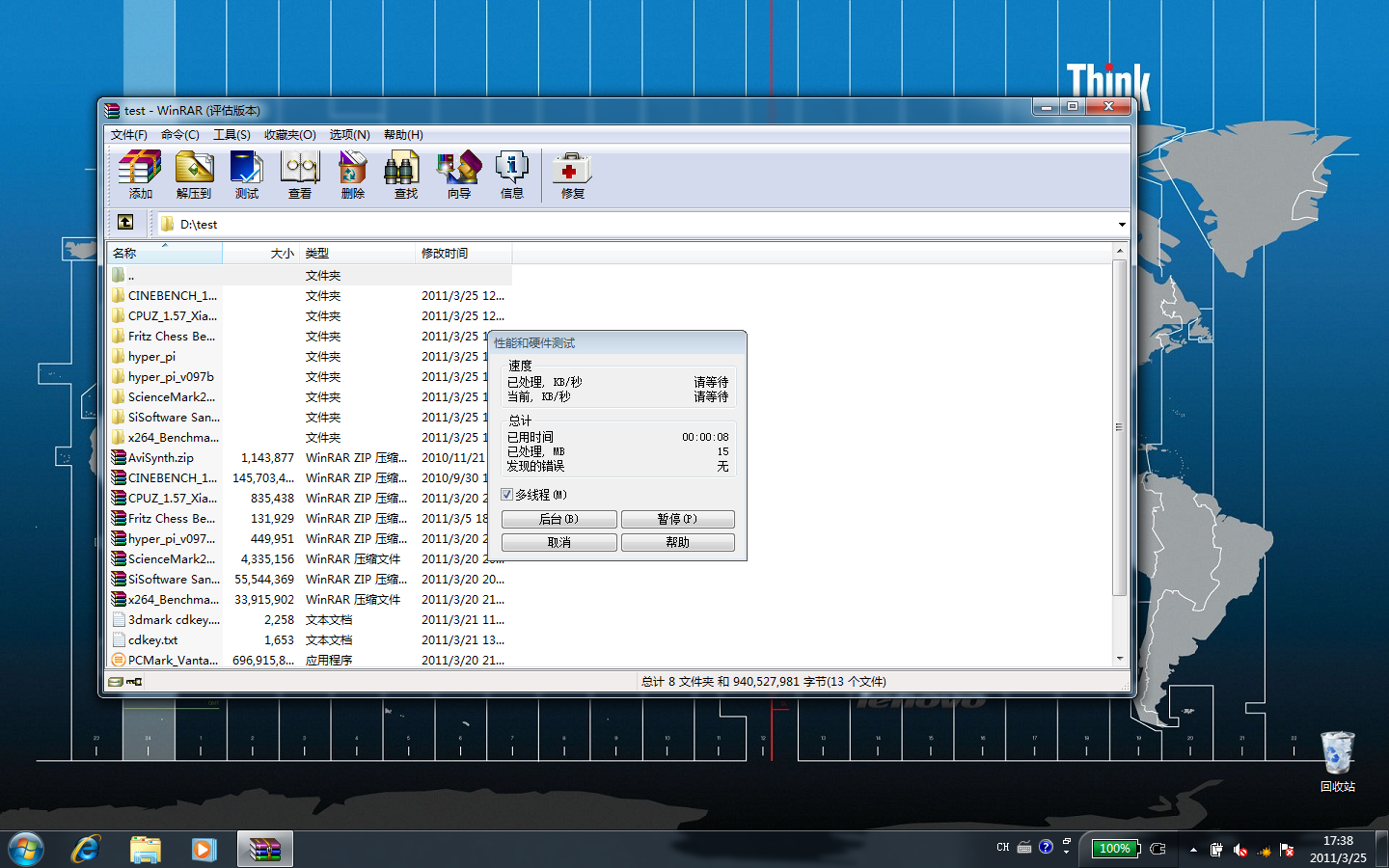Select the AviSynth.zip archive icon
Image resolution: width=1389 pixels, height=868 pixels.
click(119, 458)
